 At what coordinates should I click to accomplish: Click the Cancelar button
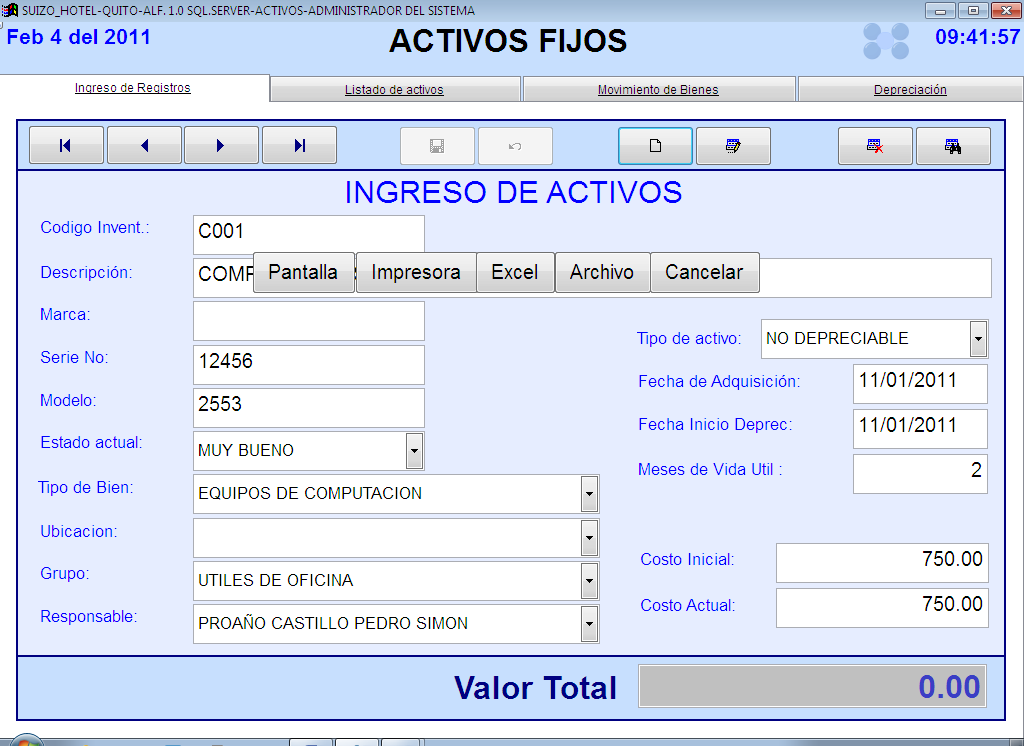(704, 273)
